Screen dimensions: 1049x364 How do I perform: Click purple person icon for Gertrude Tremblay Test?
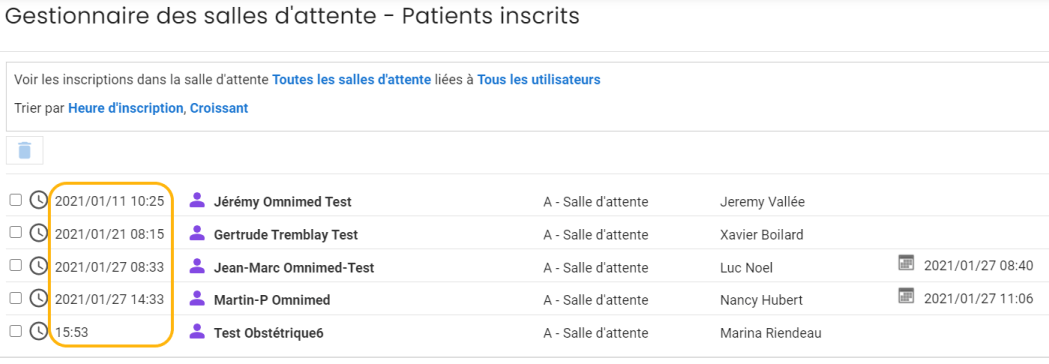point(197,233)
